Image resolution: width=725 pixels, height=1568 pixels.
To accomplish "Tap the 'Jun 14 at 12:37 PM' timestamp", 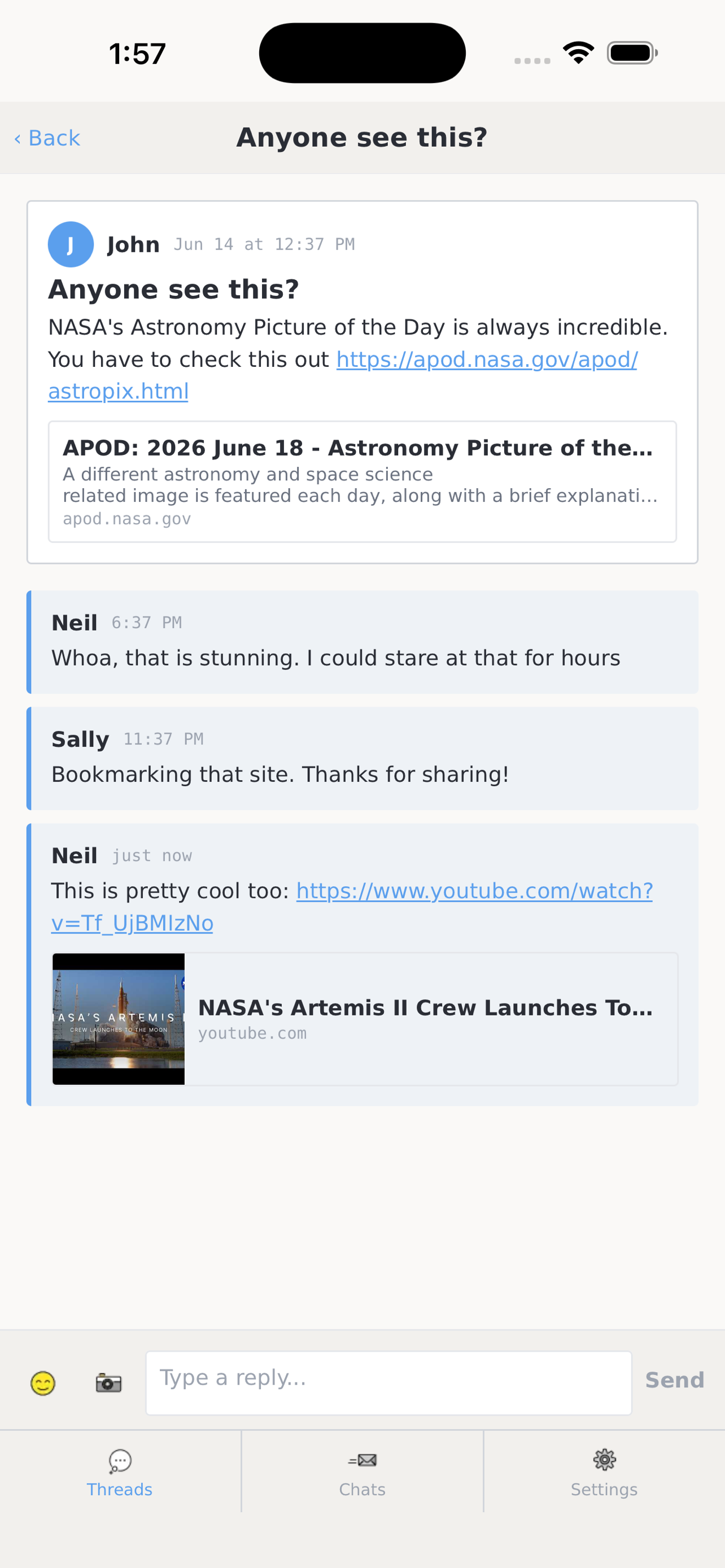I will tap(264, 245).
